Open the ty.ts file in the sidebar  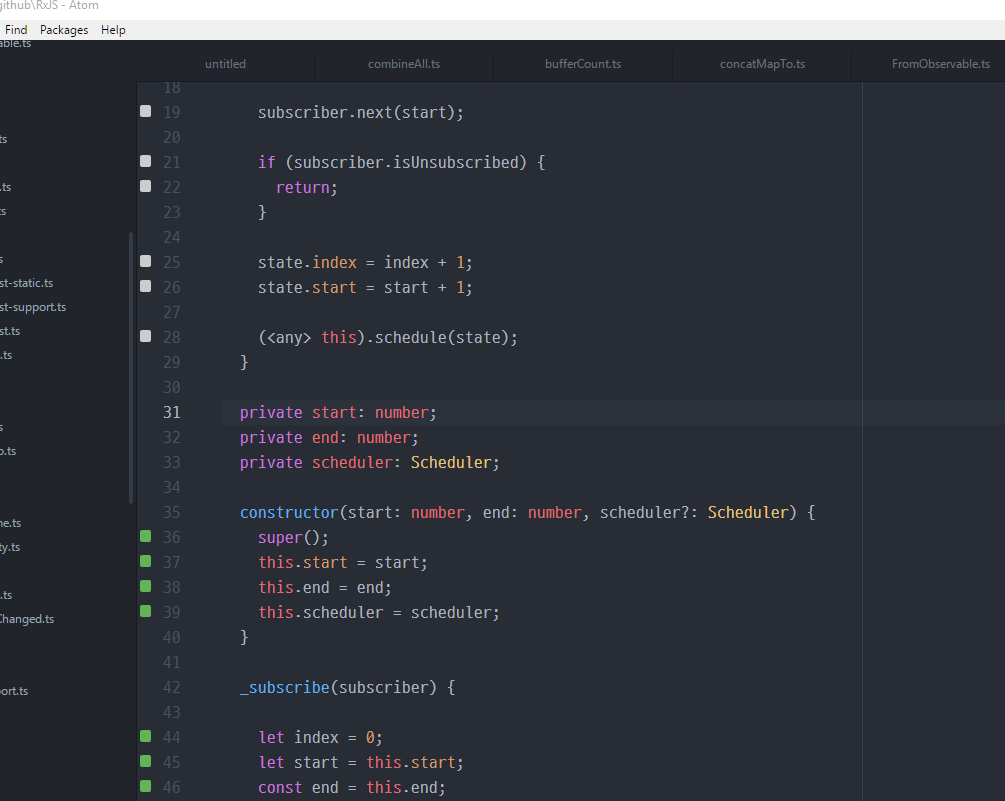(10, 547)
